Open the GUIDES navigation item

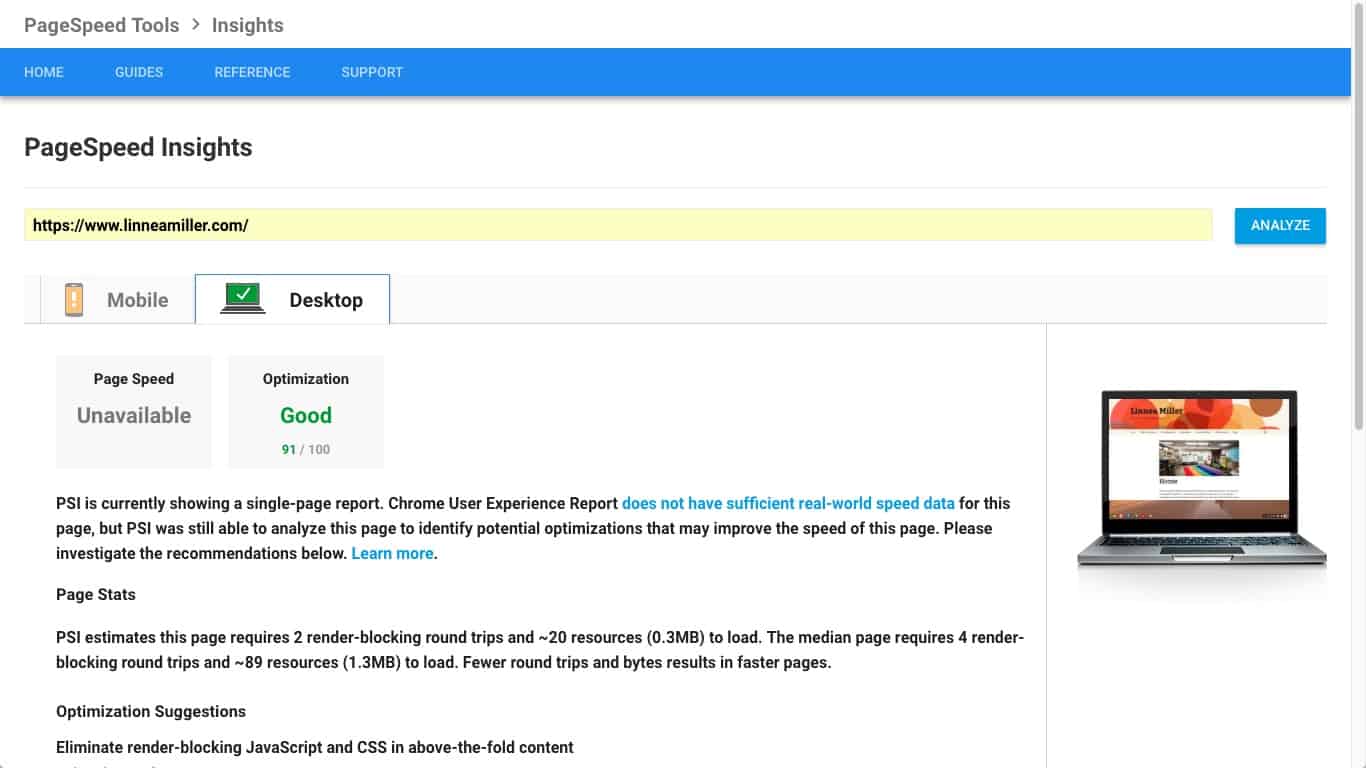(139, 72)
